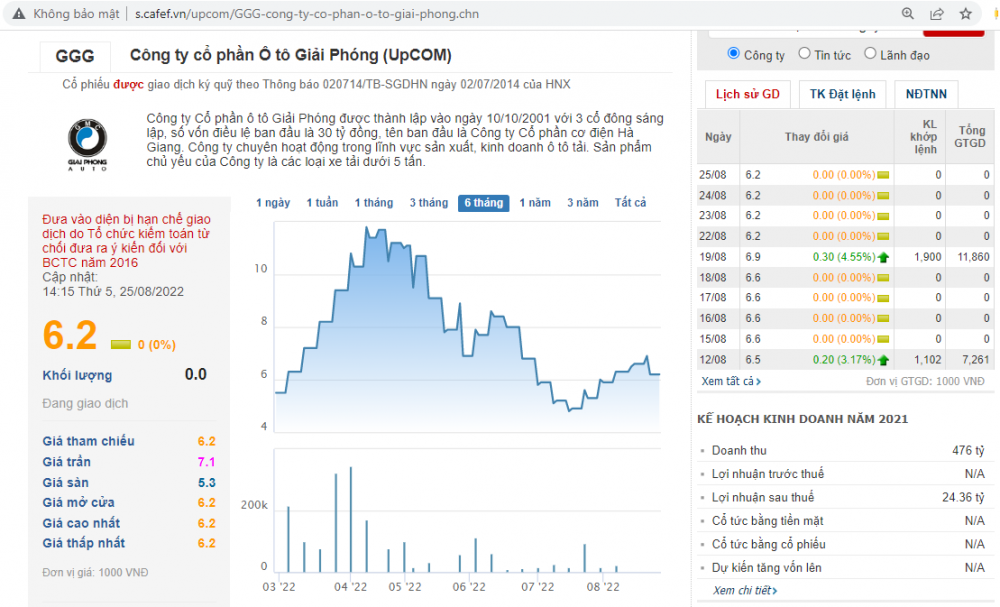Set chart range to 1 năm
Screen dimensions: 1000x607
[x=535, y=203]
